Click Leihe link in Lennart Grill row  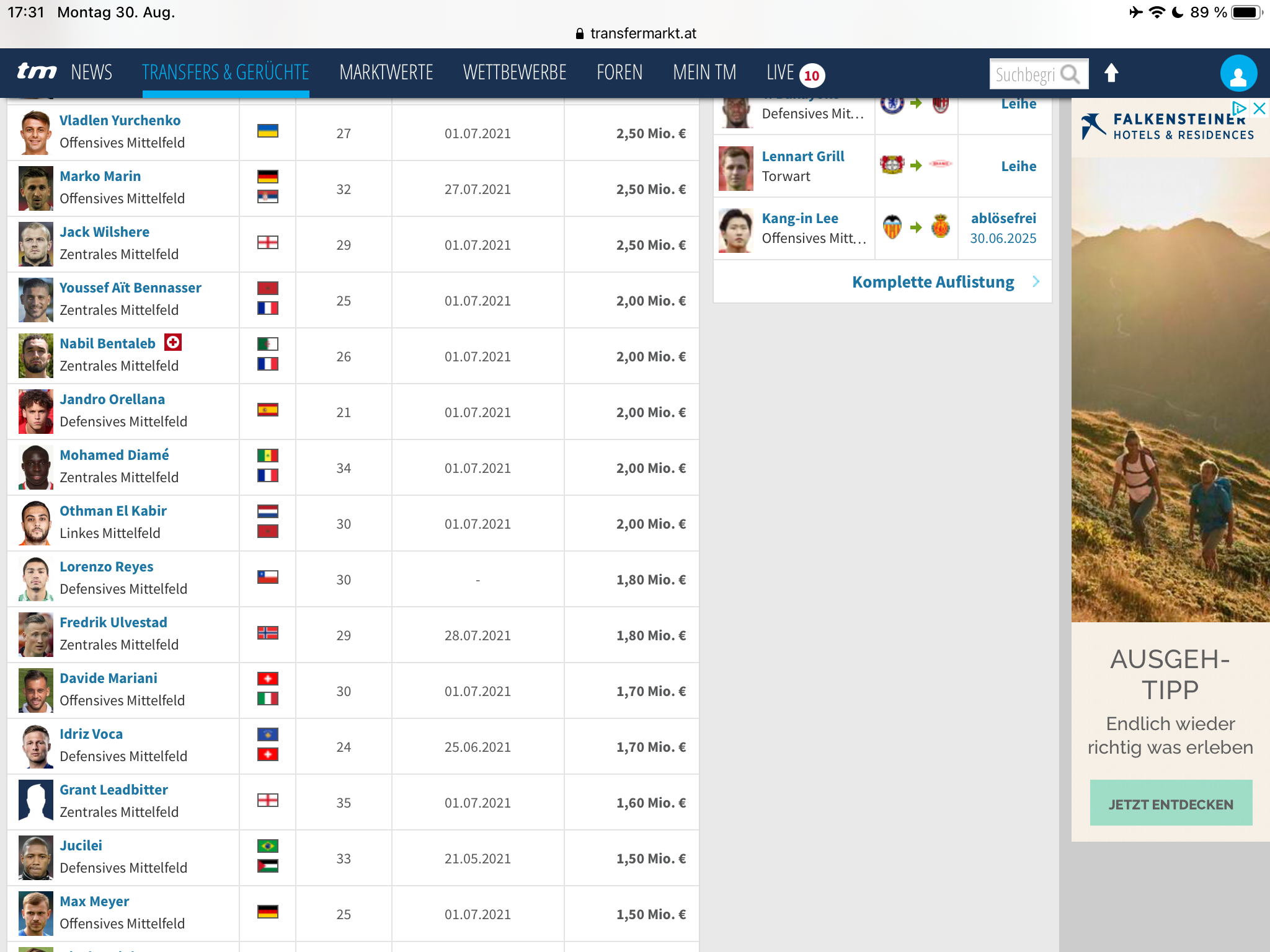point(1019,166)
